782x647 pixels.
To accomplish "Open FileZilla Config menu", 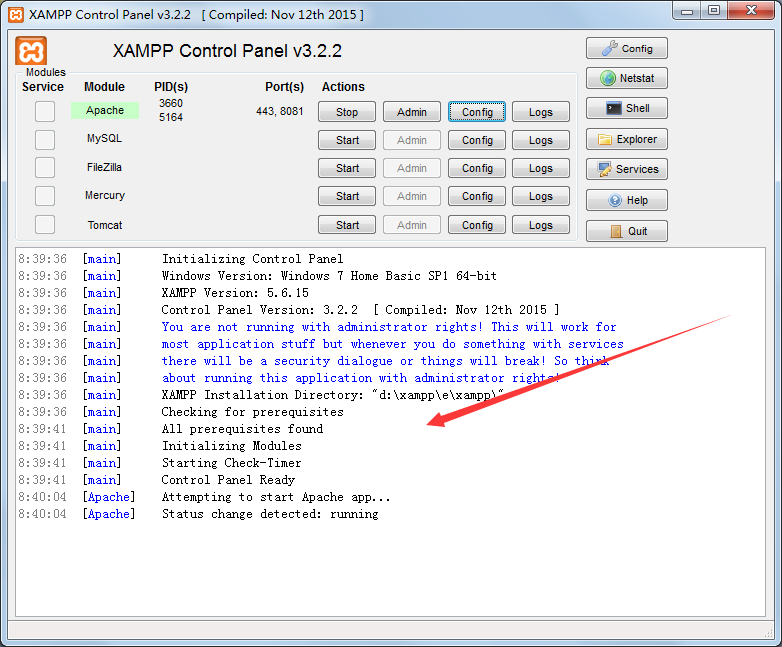I will [477, 168].
